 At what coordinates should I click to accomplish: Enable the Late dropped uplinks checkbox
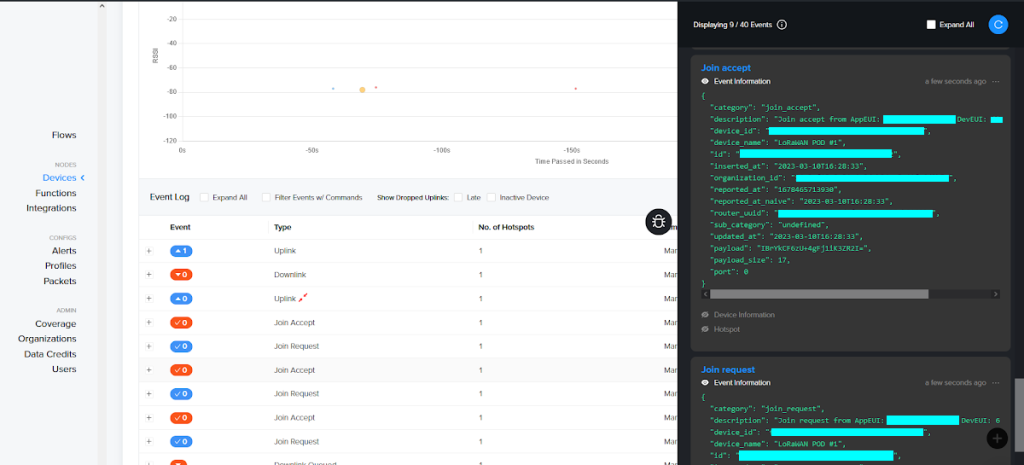tap(458, 198)
